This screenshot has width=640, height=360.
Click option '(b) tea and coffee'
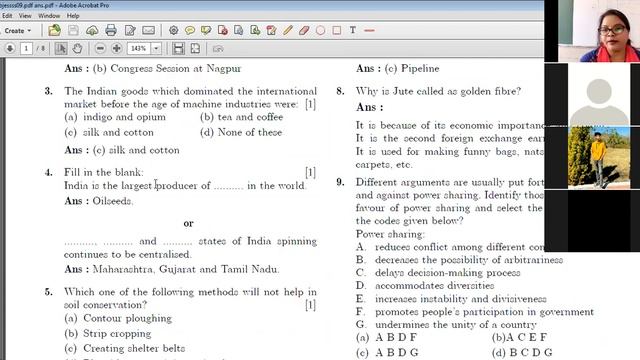coord(241,117)
